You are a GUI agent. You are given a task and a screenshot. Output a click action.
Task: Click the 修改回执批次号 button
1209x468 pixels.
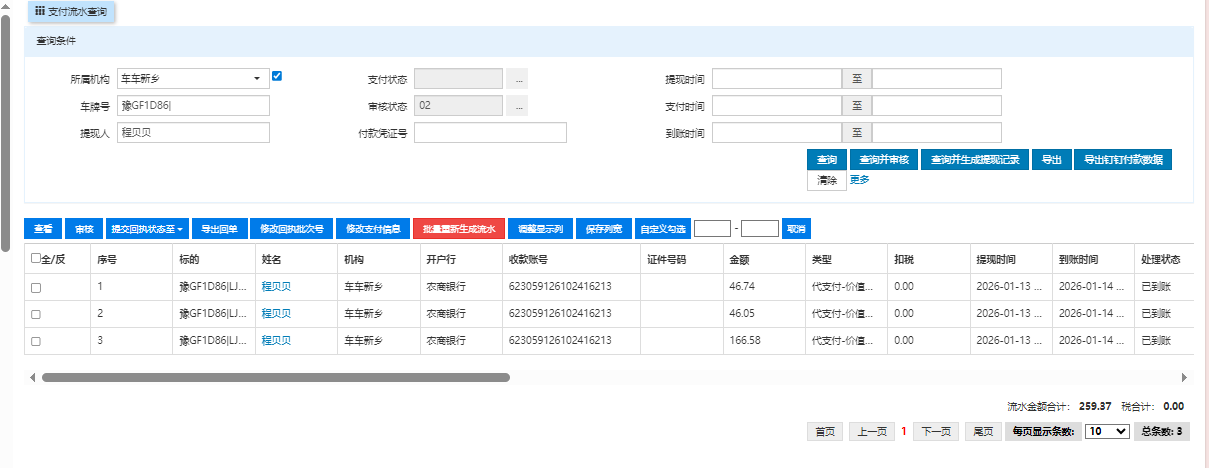point(291,229)
